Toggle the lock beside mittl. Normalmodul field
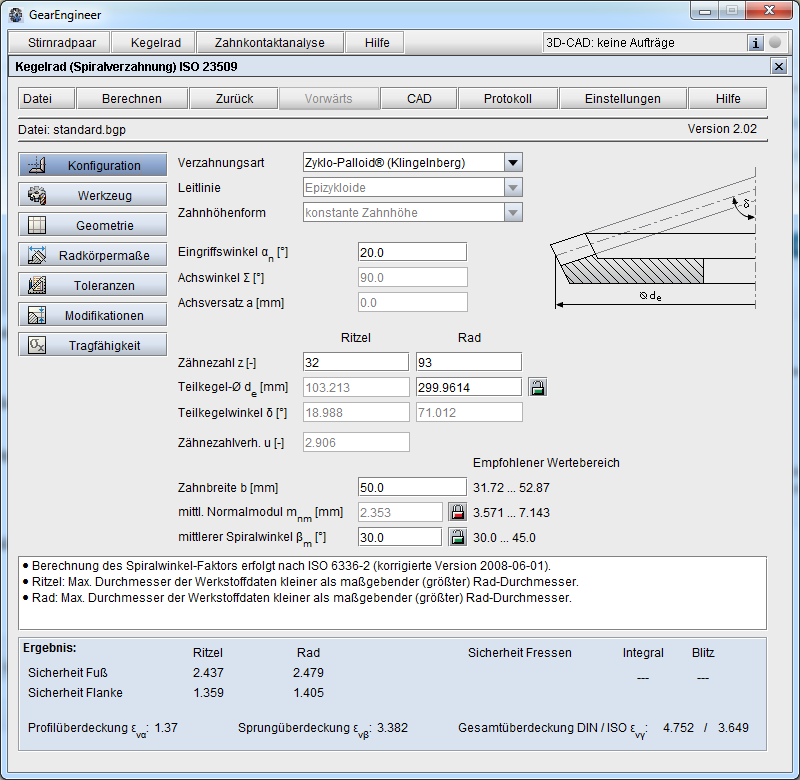Screen dimensions: 800x780 pos(458,512)
